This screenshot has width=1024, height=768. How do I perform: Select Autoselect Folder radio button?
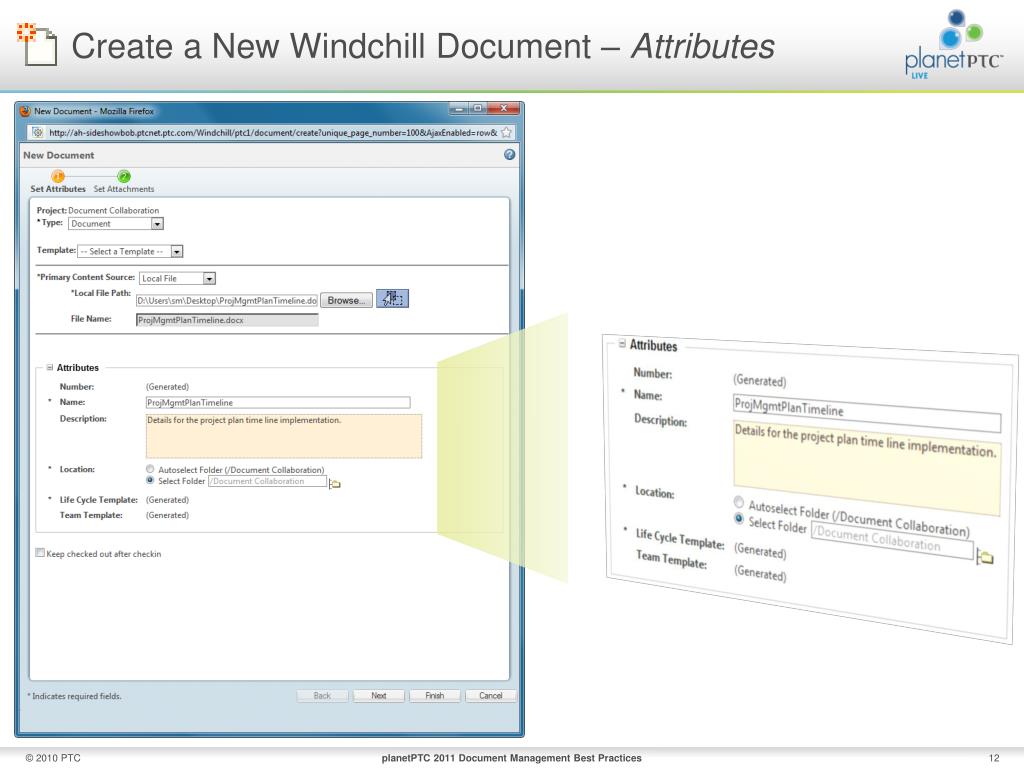[150, 469]
